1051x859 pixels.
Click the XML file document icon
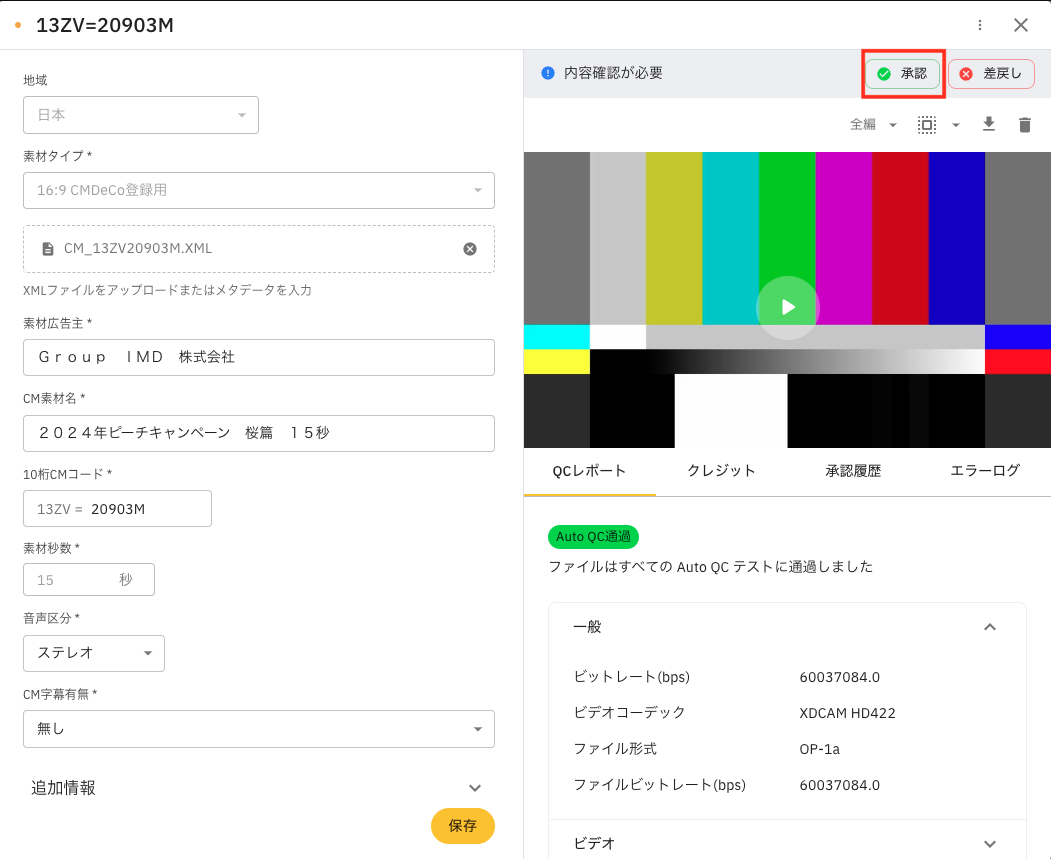pyautogui.click(x=48, y=249)
